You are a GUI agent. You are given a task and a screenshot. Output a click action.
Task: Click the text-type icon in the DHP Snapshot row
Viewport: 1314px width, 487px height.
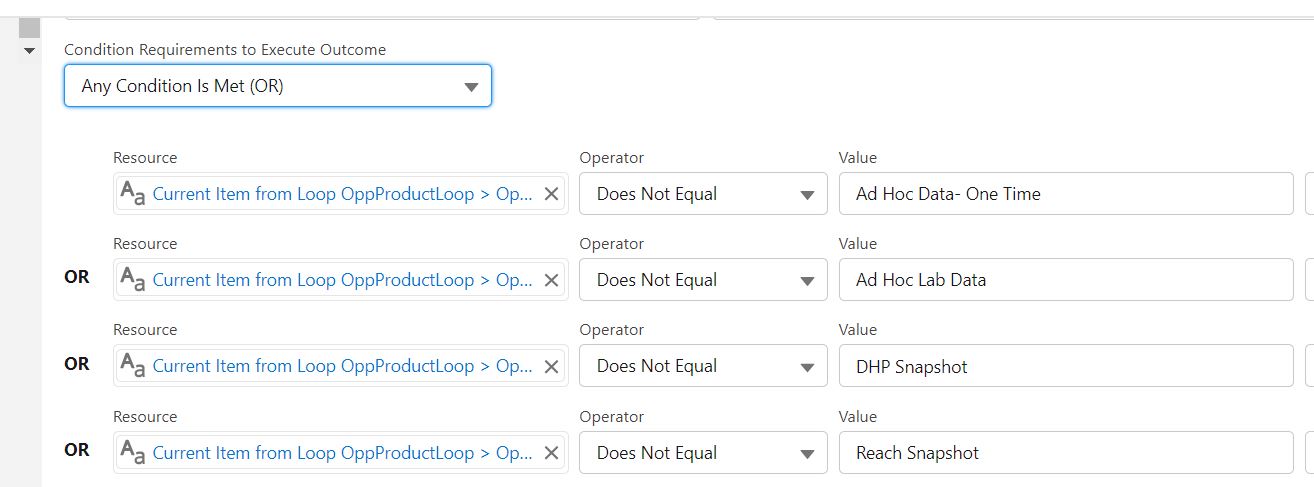[x=133, y=366]
